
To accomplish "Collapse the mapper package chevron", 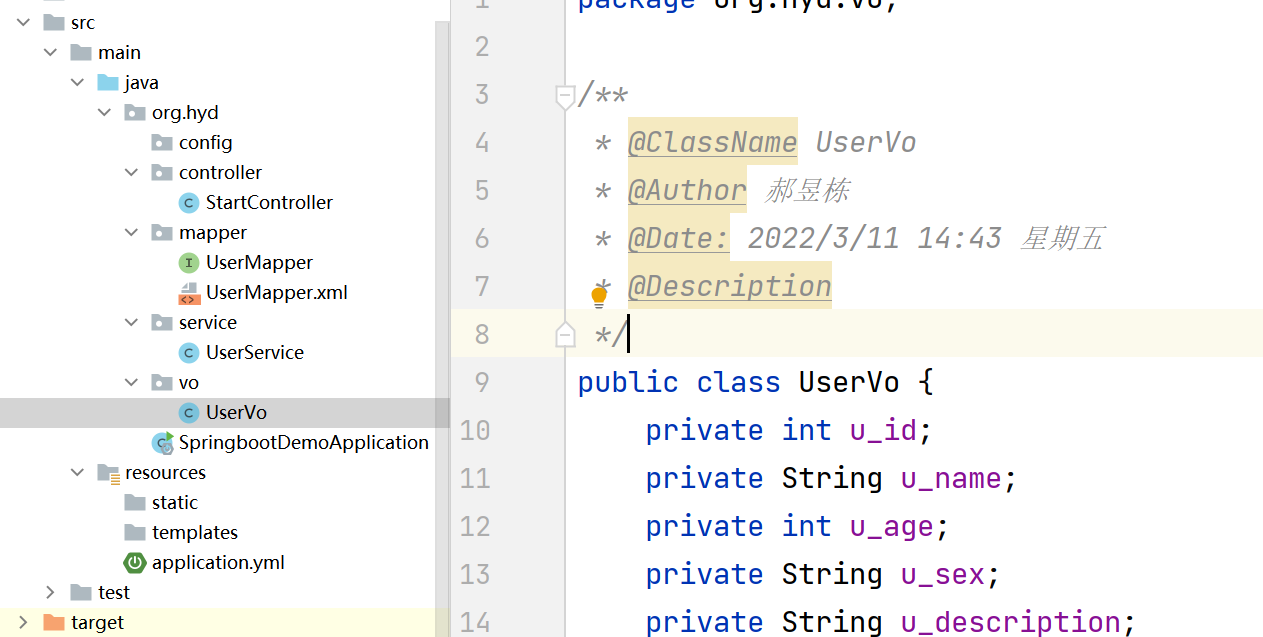I will click(x=131, y=232).
